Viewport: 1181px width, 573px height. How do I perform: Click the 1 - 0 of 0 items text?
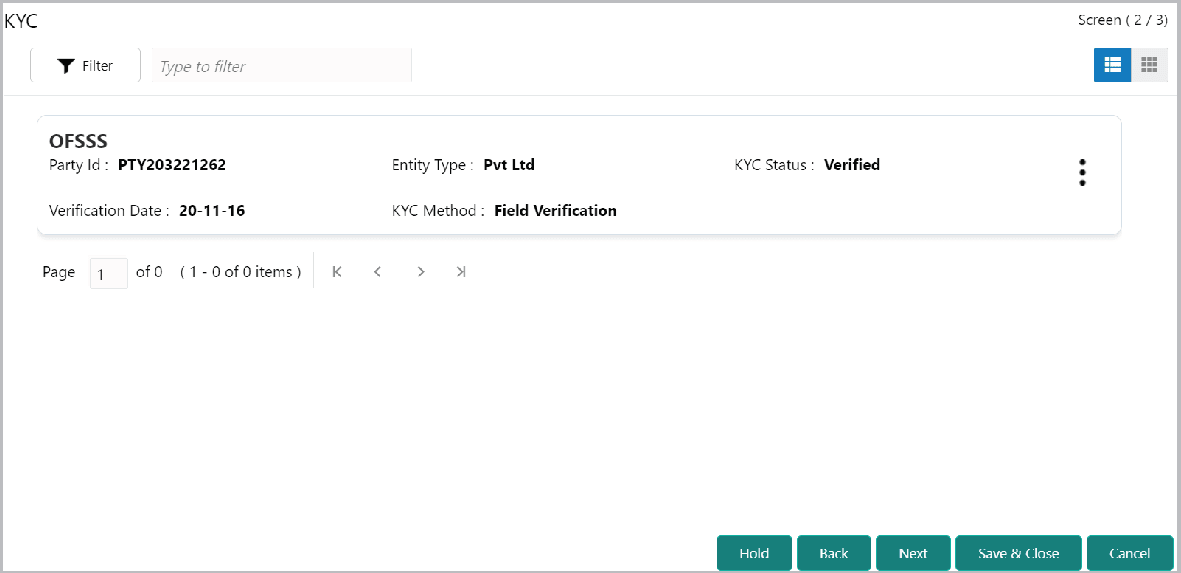(x=240, y=272)
